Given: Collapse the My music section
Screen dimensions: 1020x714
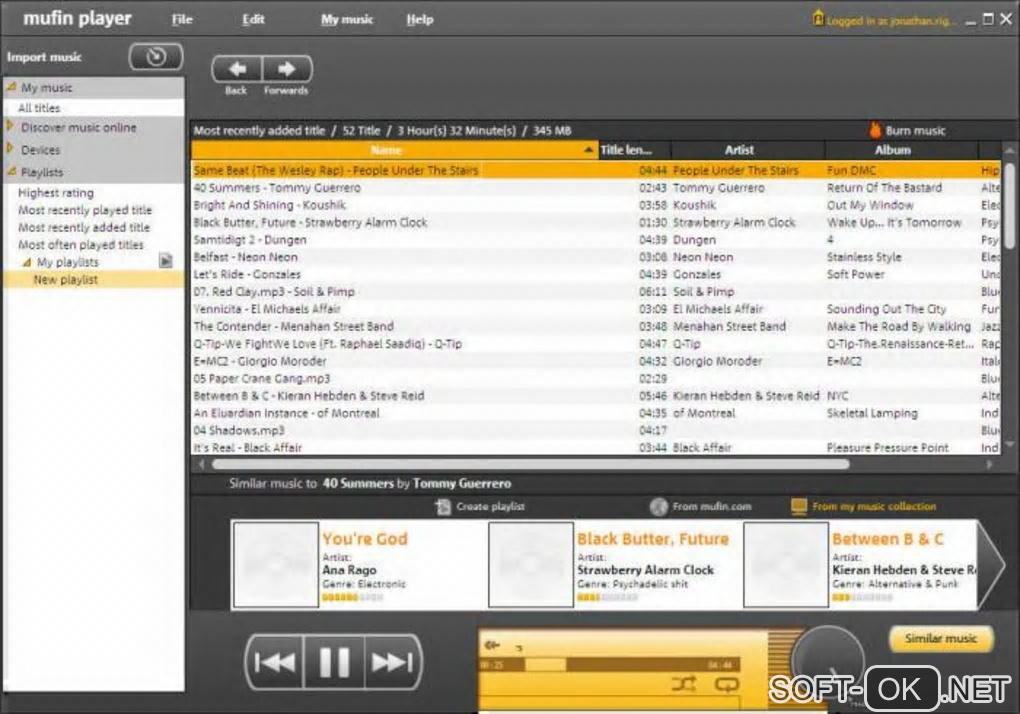Looking at the screenshot, I should click(x=11, y=87).
